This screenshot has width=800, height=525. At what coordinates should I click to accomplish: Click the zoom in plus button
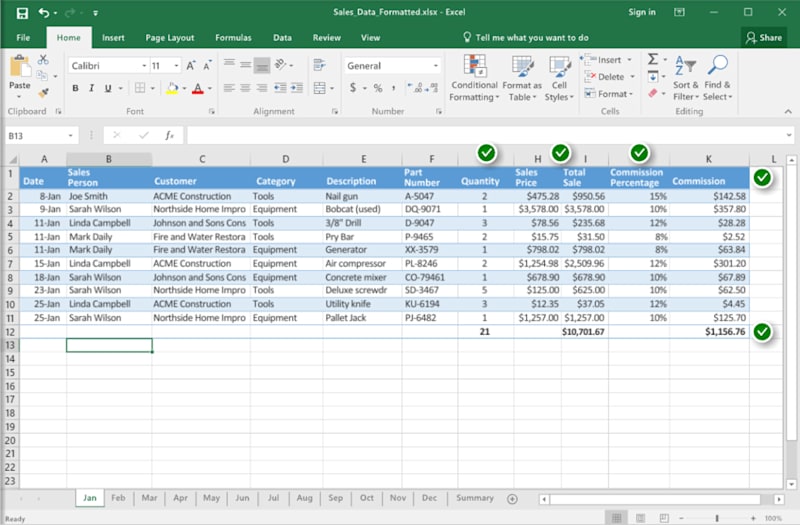pos(753,518)
